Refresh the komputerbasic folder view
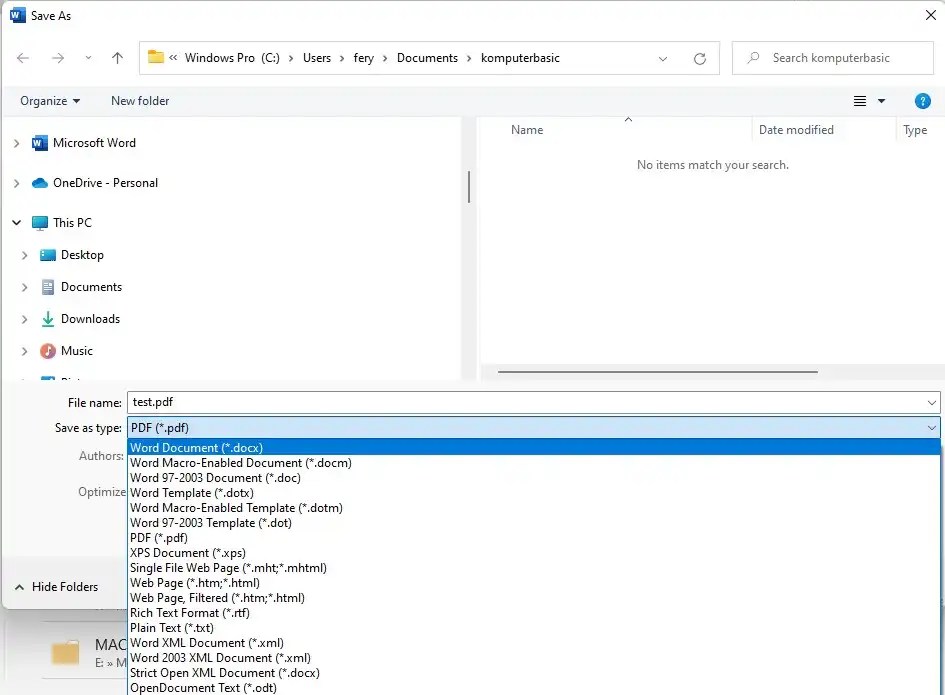The height and width of the screenshot is (695, 945). tap(699, 58)
